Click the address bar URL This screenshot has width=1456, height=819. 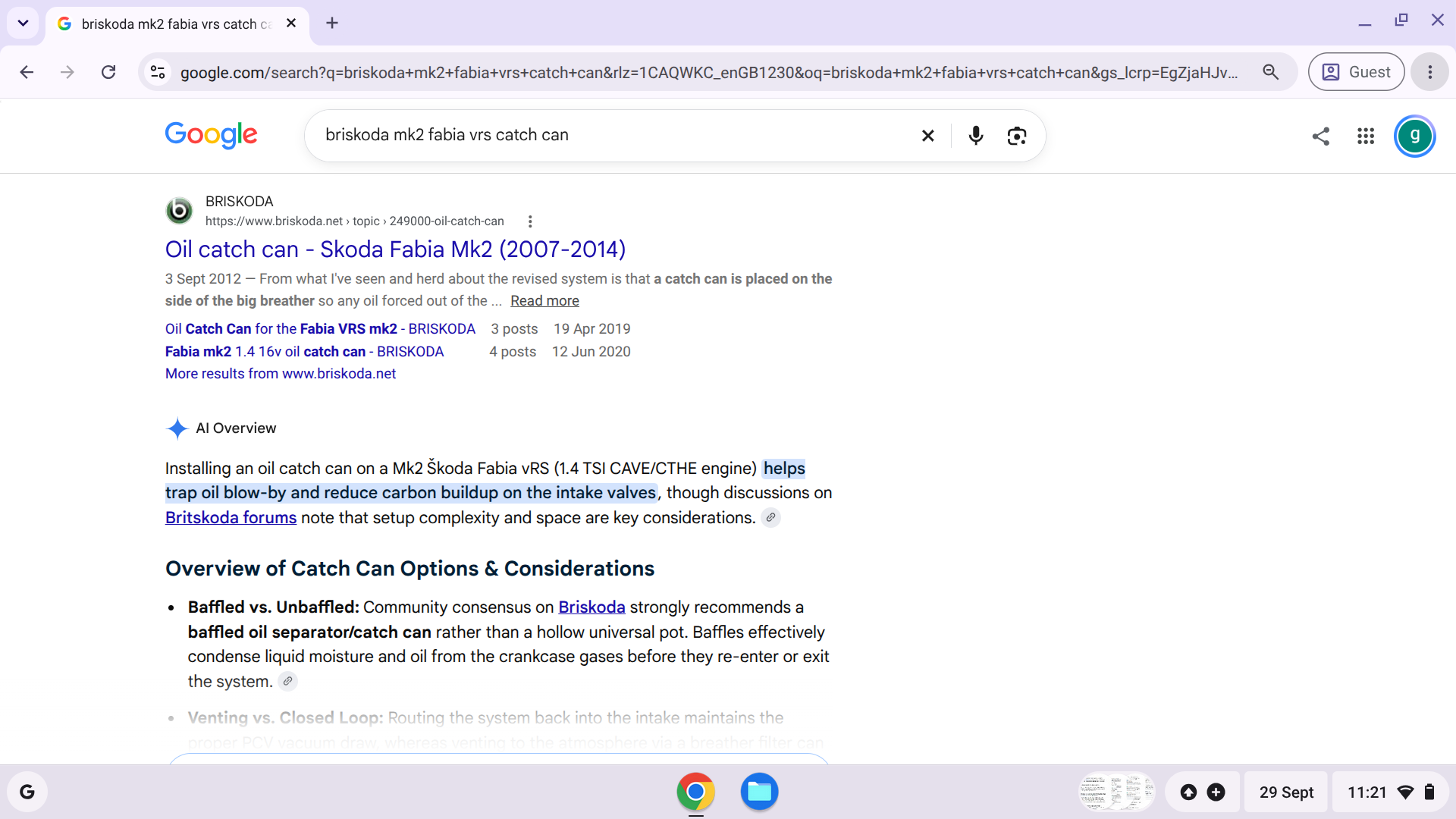709,72
